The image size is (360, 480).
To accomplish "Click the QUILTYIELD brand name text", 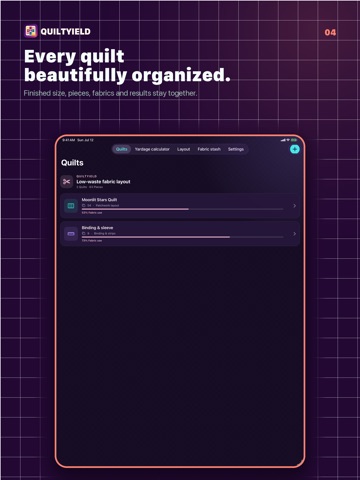I will coord(66,32).
